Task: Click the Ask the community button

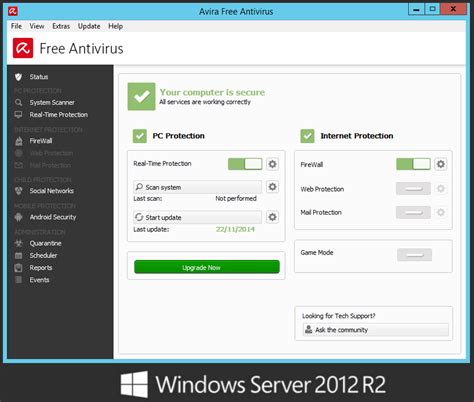Action: coord(376,330)
